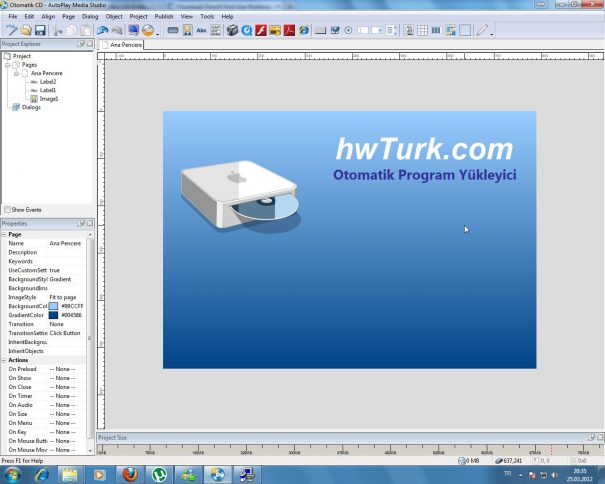
Task: Collapse the Pages tree node
Action: click(7, 65)
